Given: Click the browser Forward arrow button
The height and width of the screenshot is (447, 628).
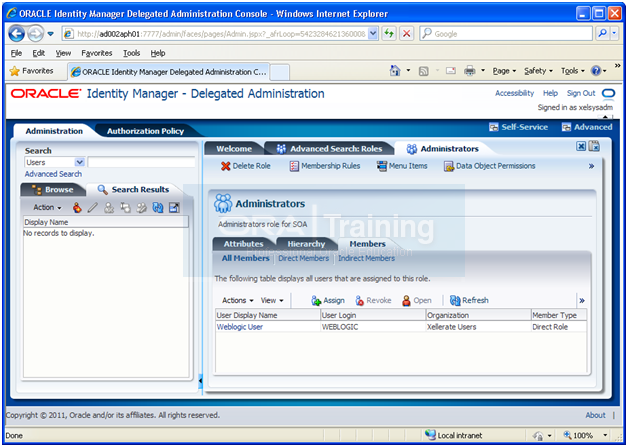Looking at the screenshot, I should [x=36, y=34].
